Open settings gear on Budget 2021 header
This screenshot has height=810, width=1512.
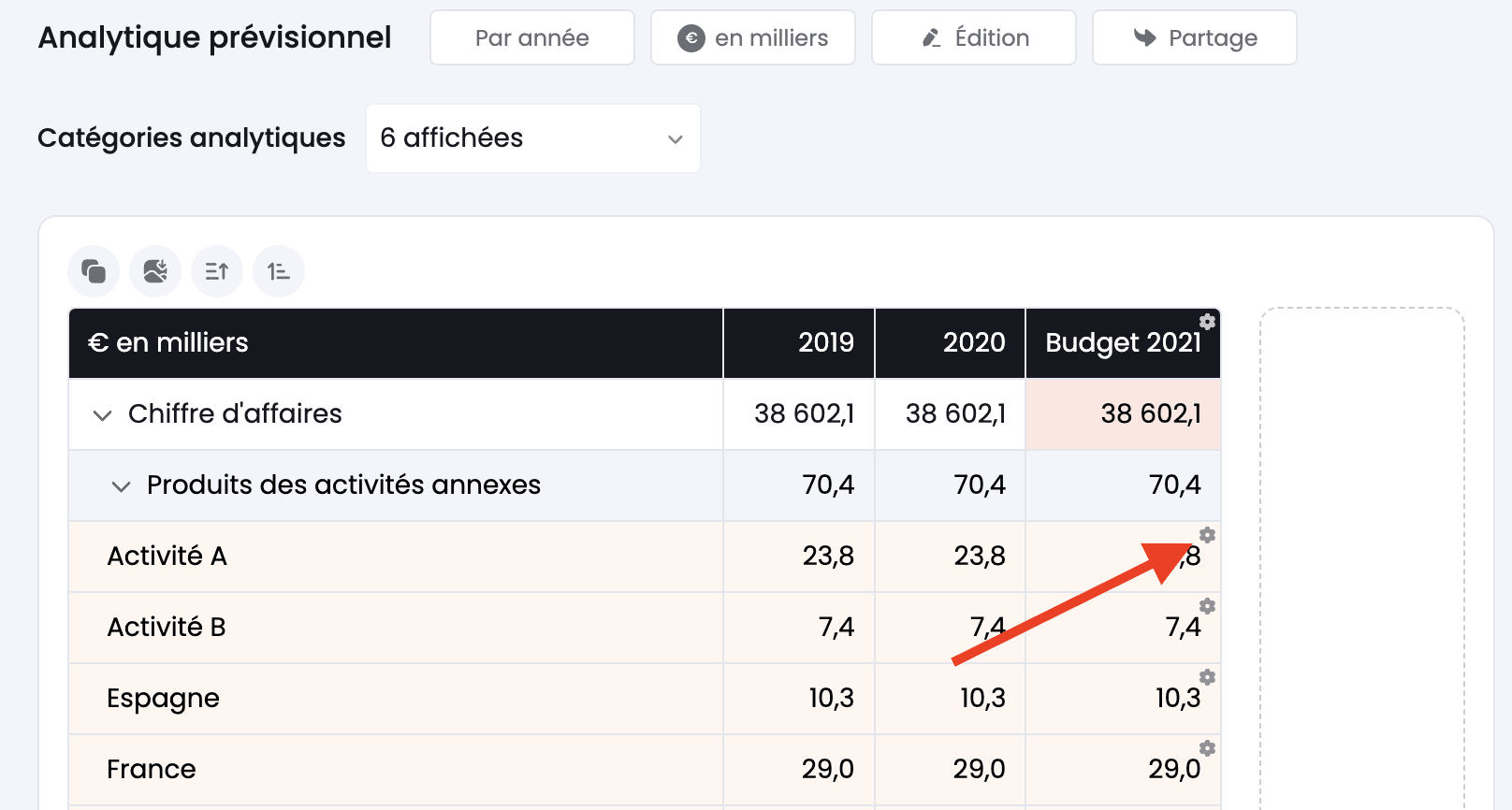[x=1207, y=322]
